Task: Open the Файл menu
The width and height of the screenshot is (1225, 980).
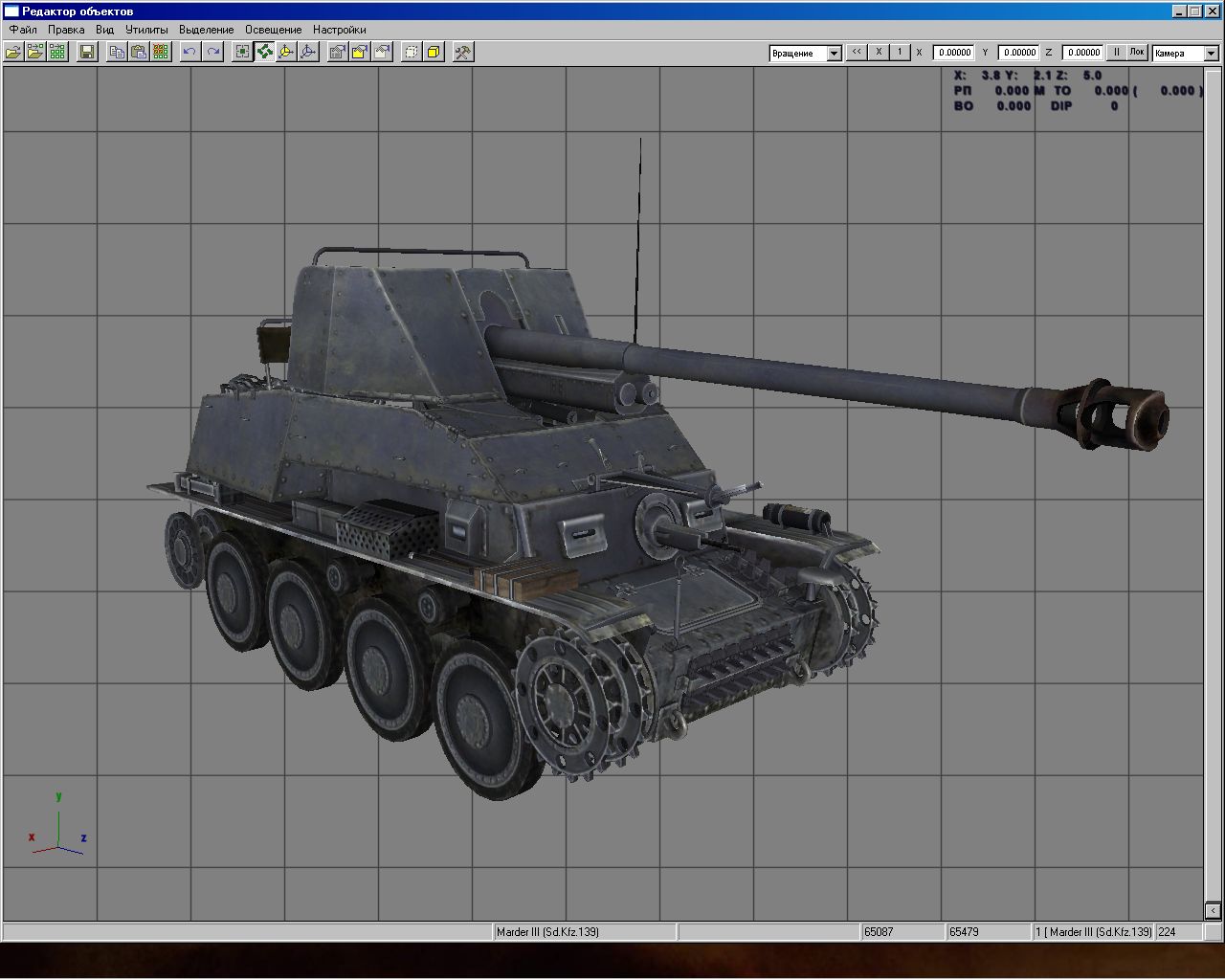Action: [23, 30]
